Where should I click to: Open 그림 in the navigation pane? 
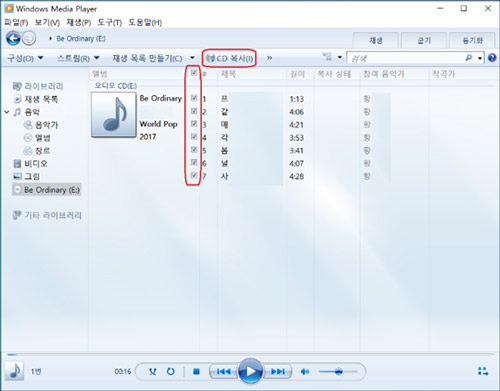click(27, 176)
